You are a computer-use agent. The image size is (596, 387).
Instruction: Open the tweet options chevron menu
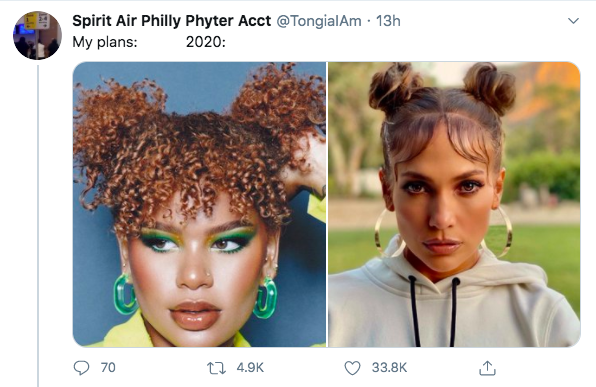573,21
